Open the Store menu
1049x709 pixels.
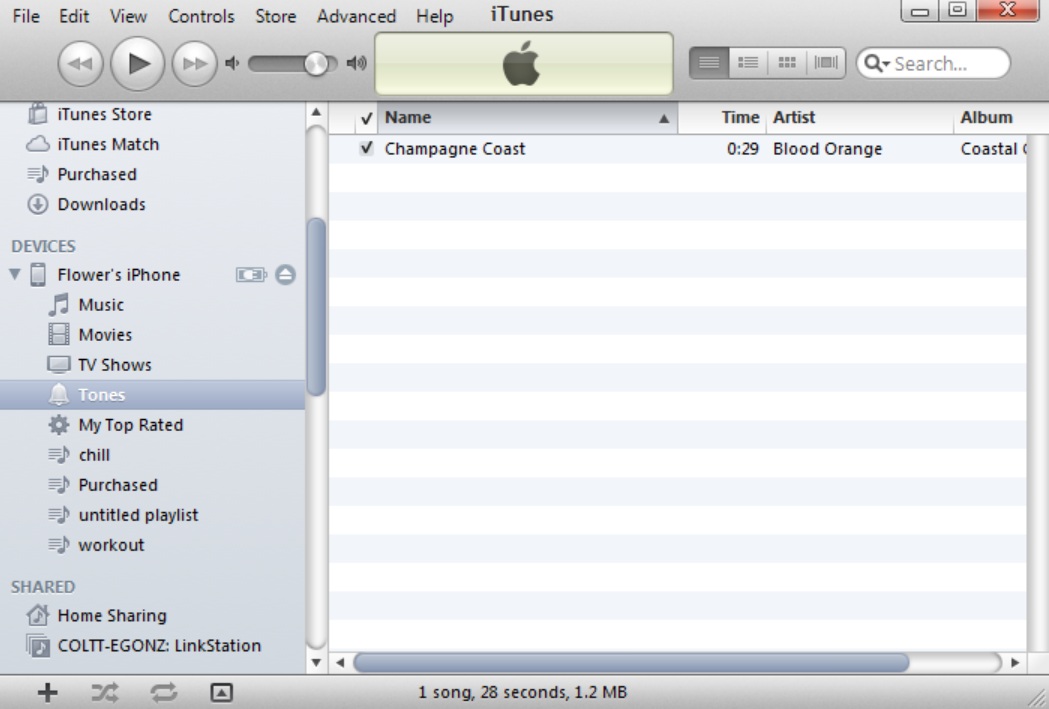276,16
